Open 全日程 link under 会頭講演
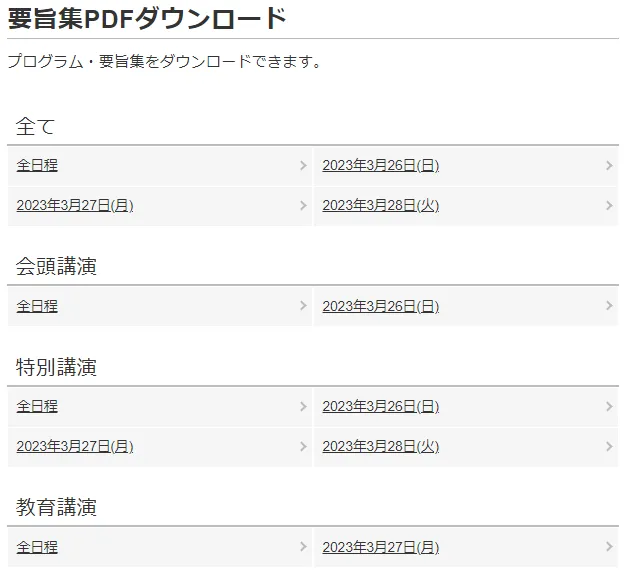Viewport: 626px width, 577px height. click(37, 306)
